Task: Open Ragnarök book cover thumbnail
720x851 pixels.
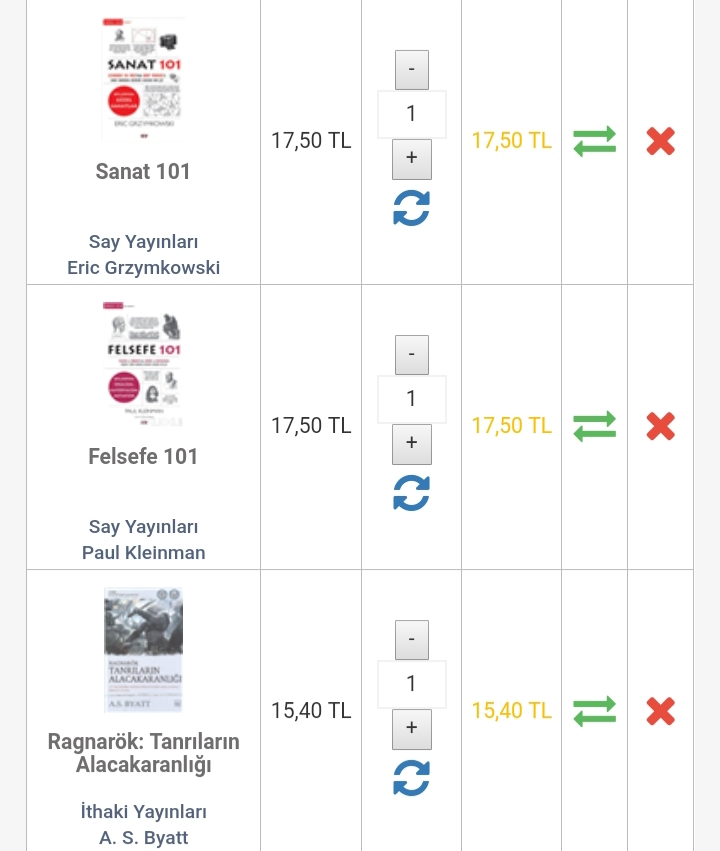Action: pyautogui.click(x=143, y=650)
